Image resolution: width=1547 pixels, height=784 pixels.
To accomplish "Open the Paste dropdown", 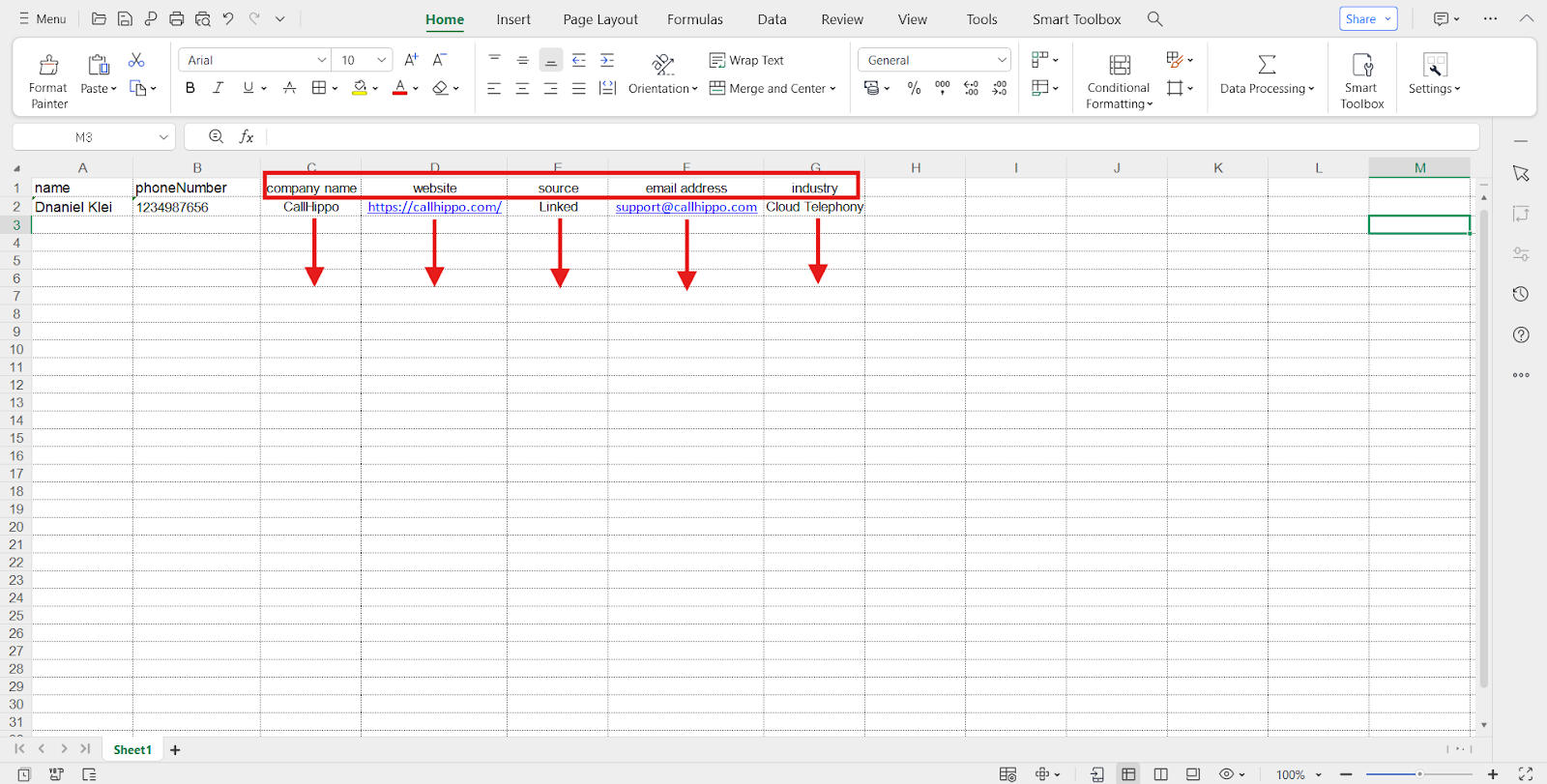I will [98, 88].
